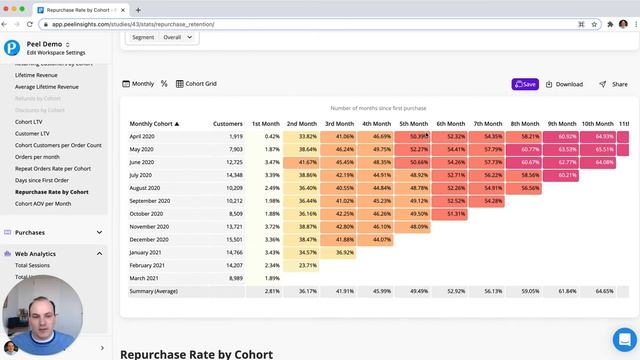This screenshot has height=360, width=640.
Task: Open Edit Workspace Settings
Action: pyautogui.click(x=56, y=53)
